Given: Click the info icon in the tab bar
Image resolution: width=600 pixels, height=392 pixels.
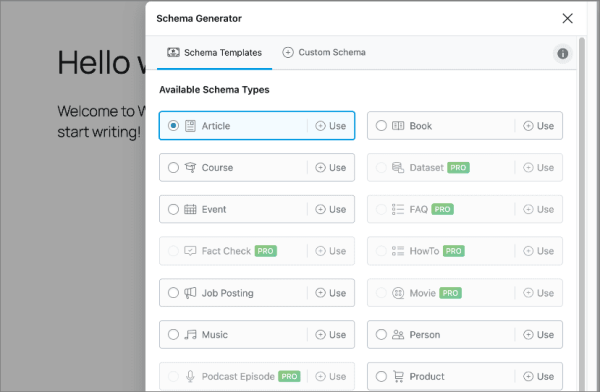Looking at the screenshot, I should [x=562, y=54].
